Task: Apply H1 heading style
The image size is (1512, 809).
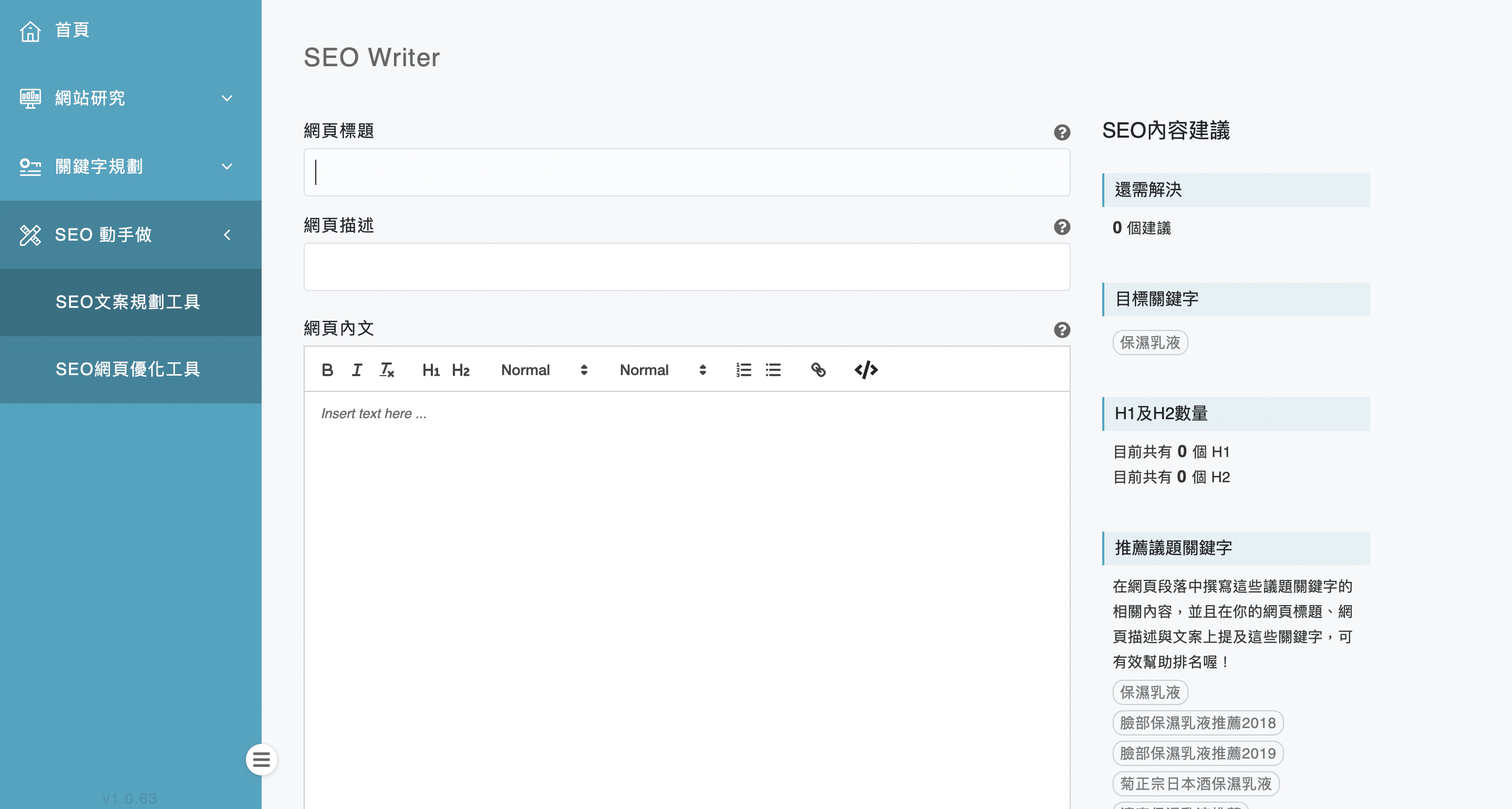Action: (x=431, y=370)
